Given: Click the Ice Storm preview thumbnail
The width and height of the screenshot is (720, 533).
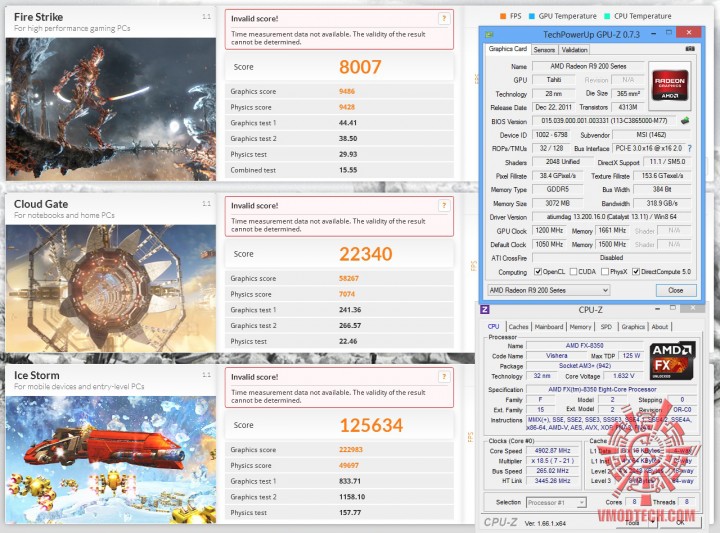Looking at the screenshot, I should [x=111, y=460].
